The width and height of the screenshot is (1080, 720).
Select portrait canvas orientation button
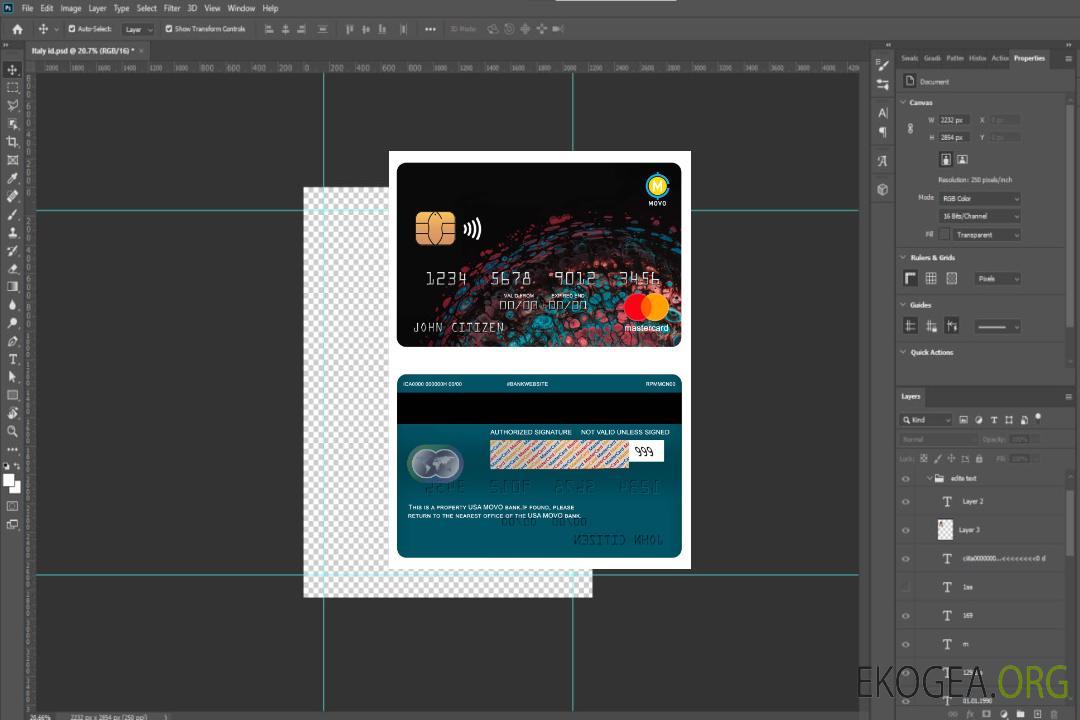pyautogui.click(x=946, y=160)
